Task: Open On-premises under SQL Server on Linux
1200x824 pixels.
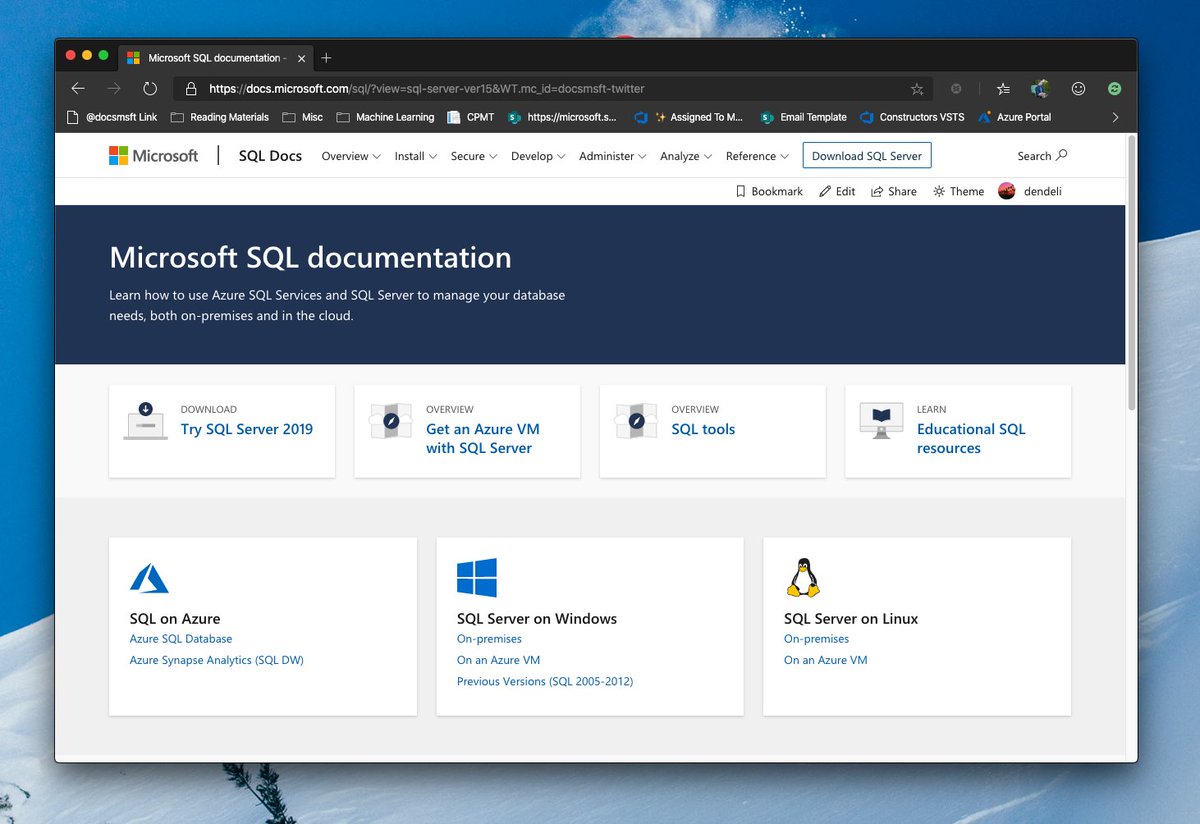Action: [817, 639]
